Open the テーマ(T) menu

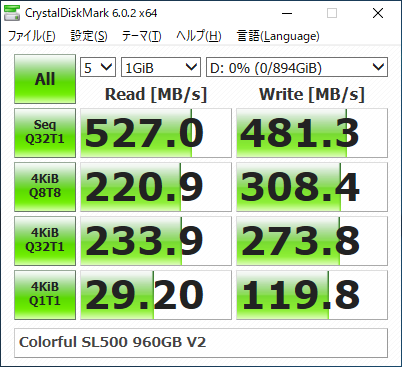141,36
